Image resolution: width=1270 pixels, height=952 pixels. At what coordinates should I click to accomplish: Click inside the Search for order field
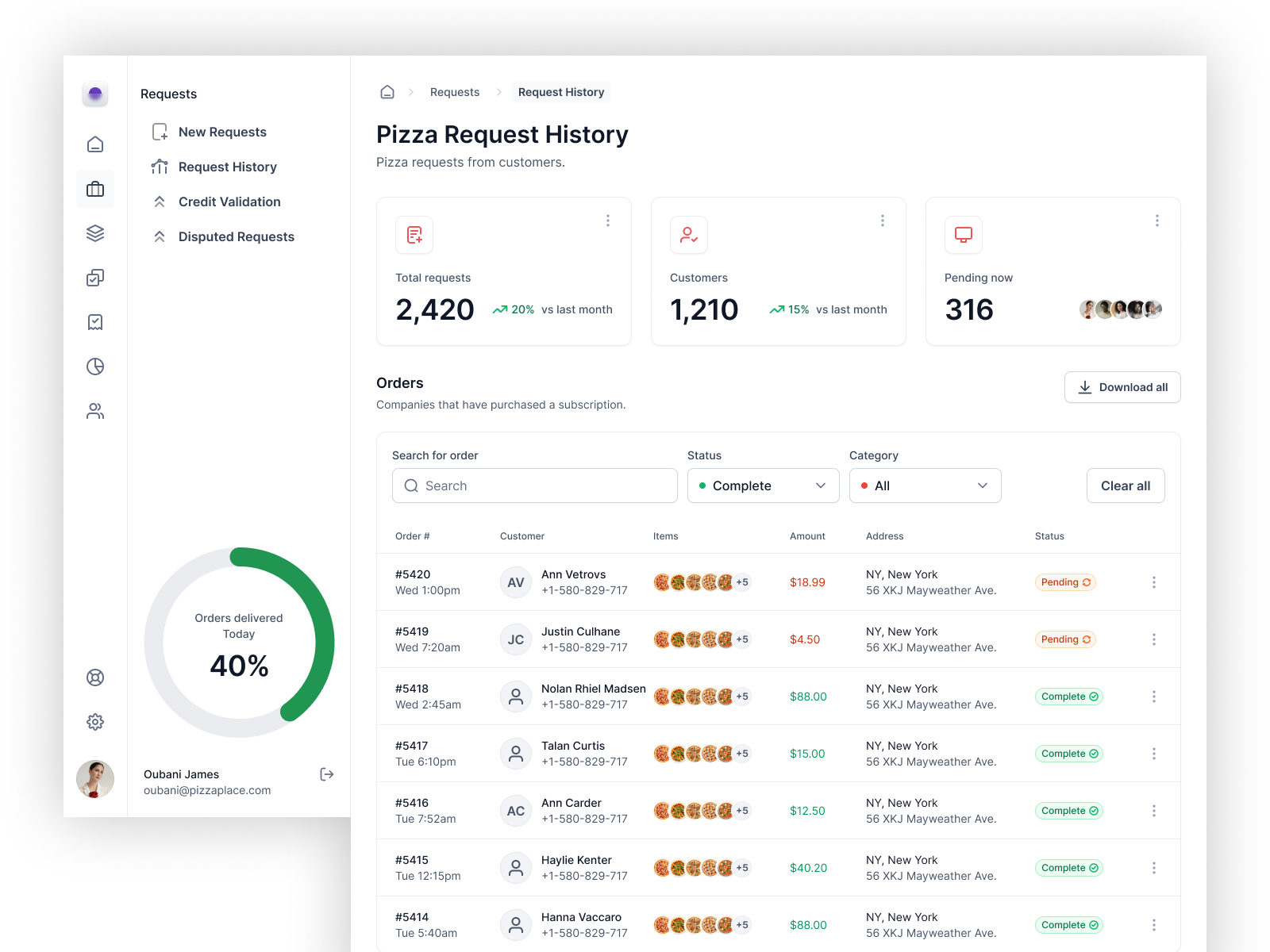click(x=534, y=486)
